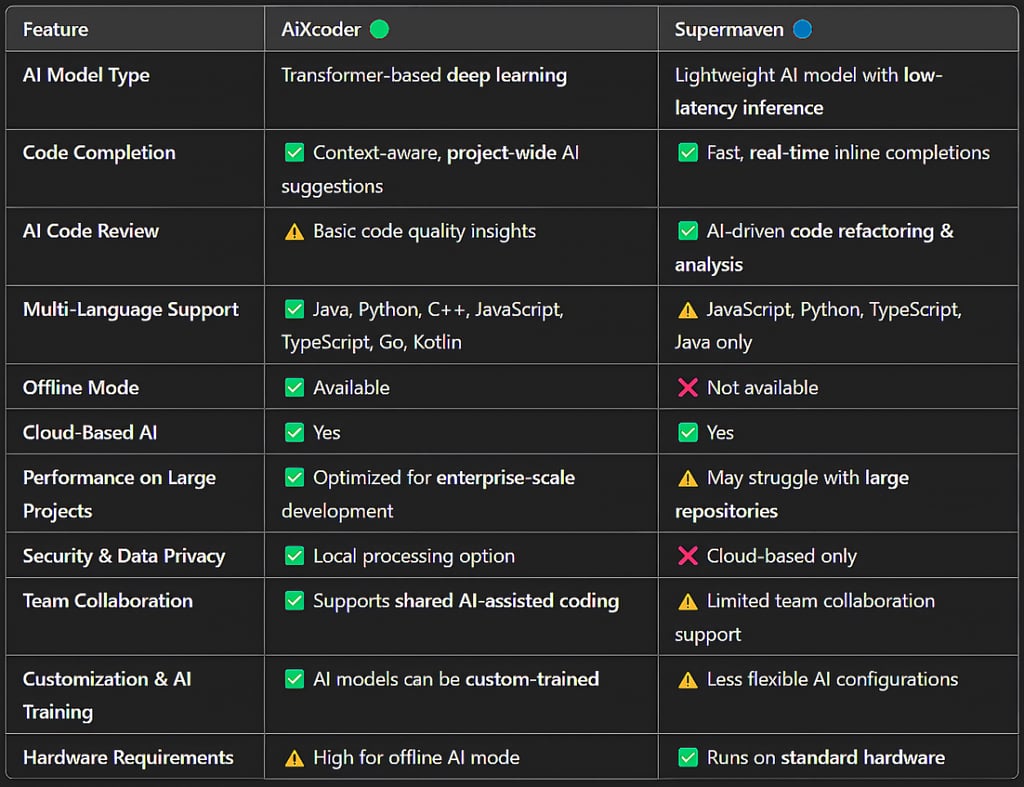Click the 'Local processing option' text
Screen dimensions: 1024x787
(414, 556)
